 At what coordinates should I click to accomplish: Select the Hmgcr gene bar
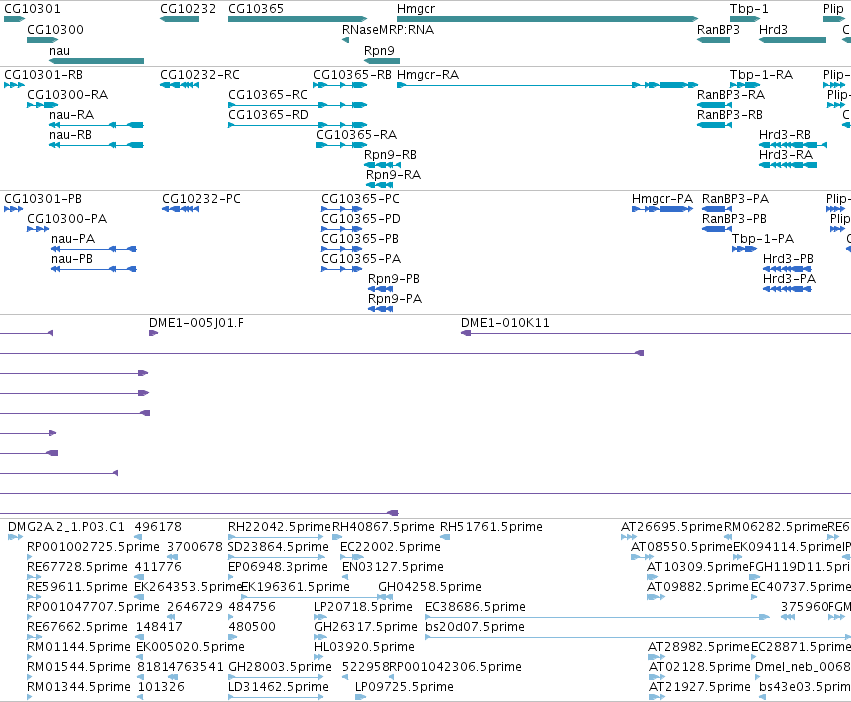click(547, 19)
